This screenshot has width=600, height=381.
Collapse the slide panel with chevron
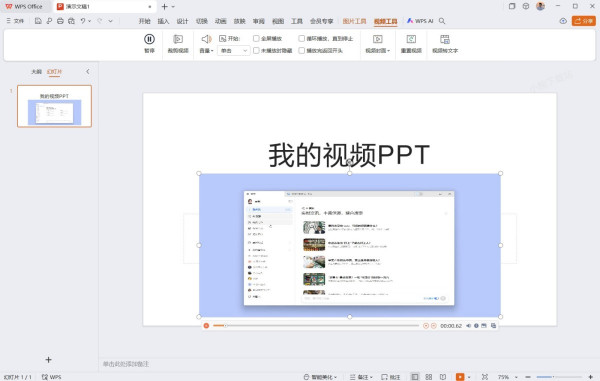pyautogui.click(x=88, y=72)
